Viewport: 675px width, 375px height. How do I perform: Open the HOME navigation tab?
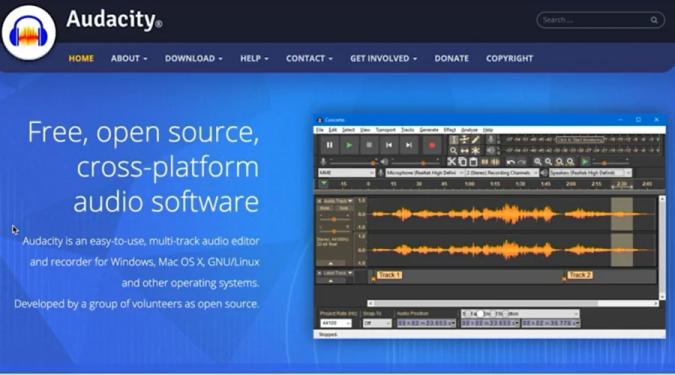(x=81, y=59)
